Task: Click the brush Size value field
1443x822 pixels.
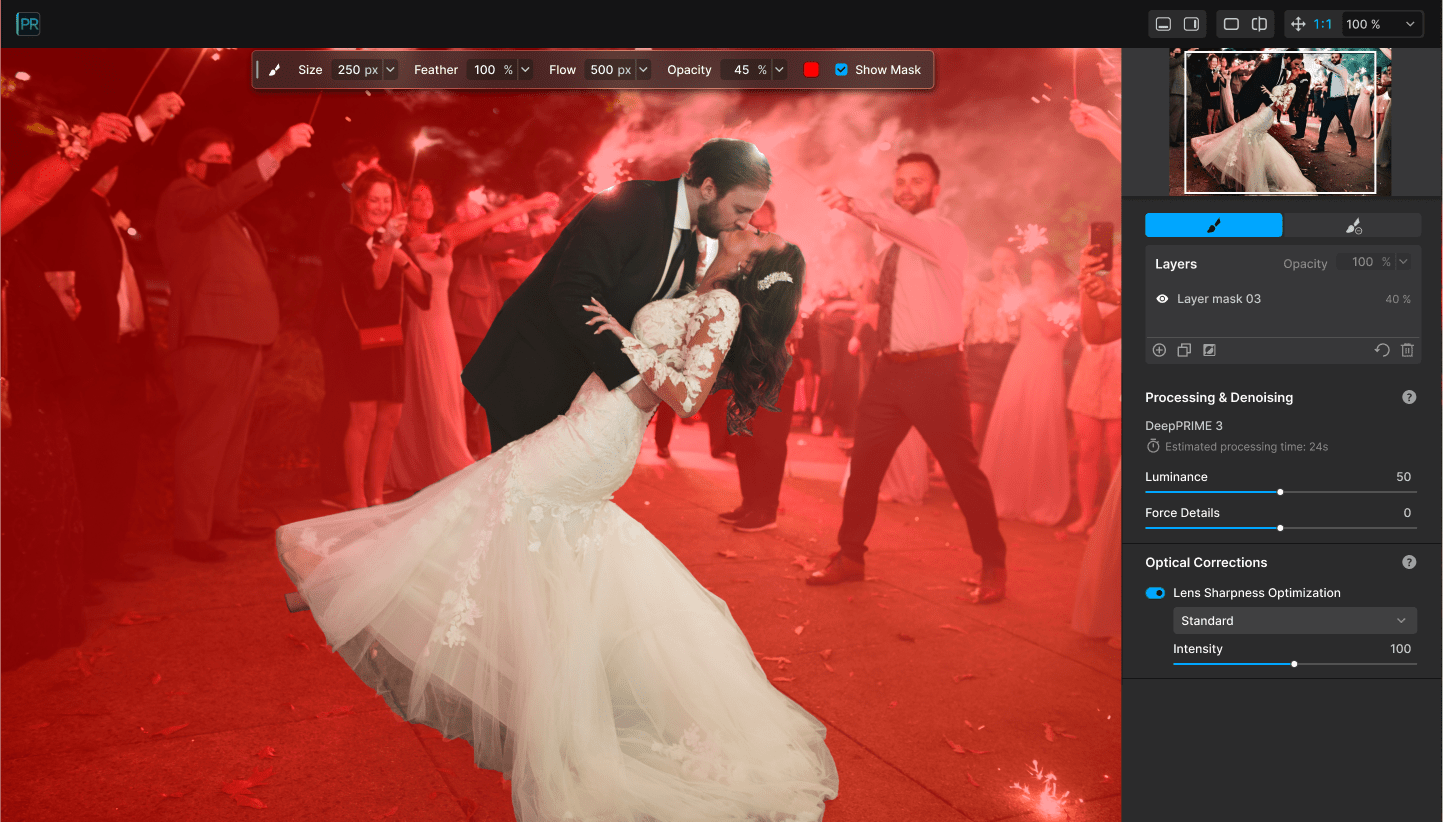Action: [x=357, y=70]
